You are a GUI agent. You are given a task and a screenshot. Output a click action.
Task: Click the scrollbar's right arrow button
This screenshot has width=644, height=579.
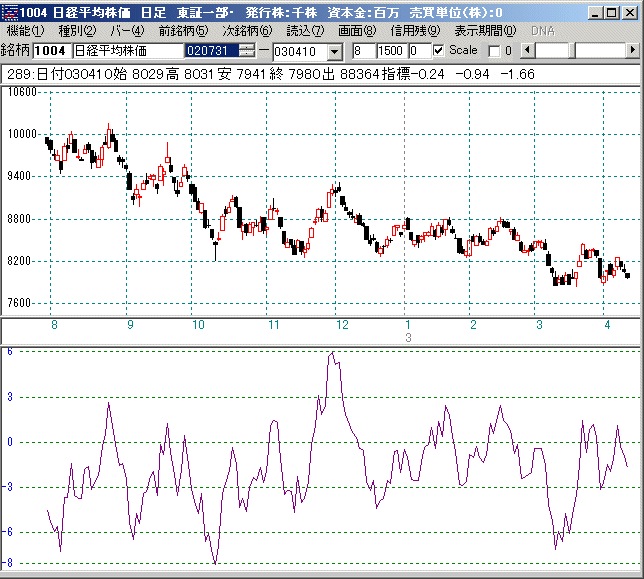point(634,50)
